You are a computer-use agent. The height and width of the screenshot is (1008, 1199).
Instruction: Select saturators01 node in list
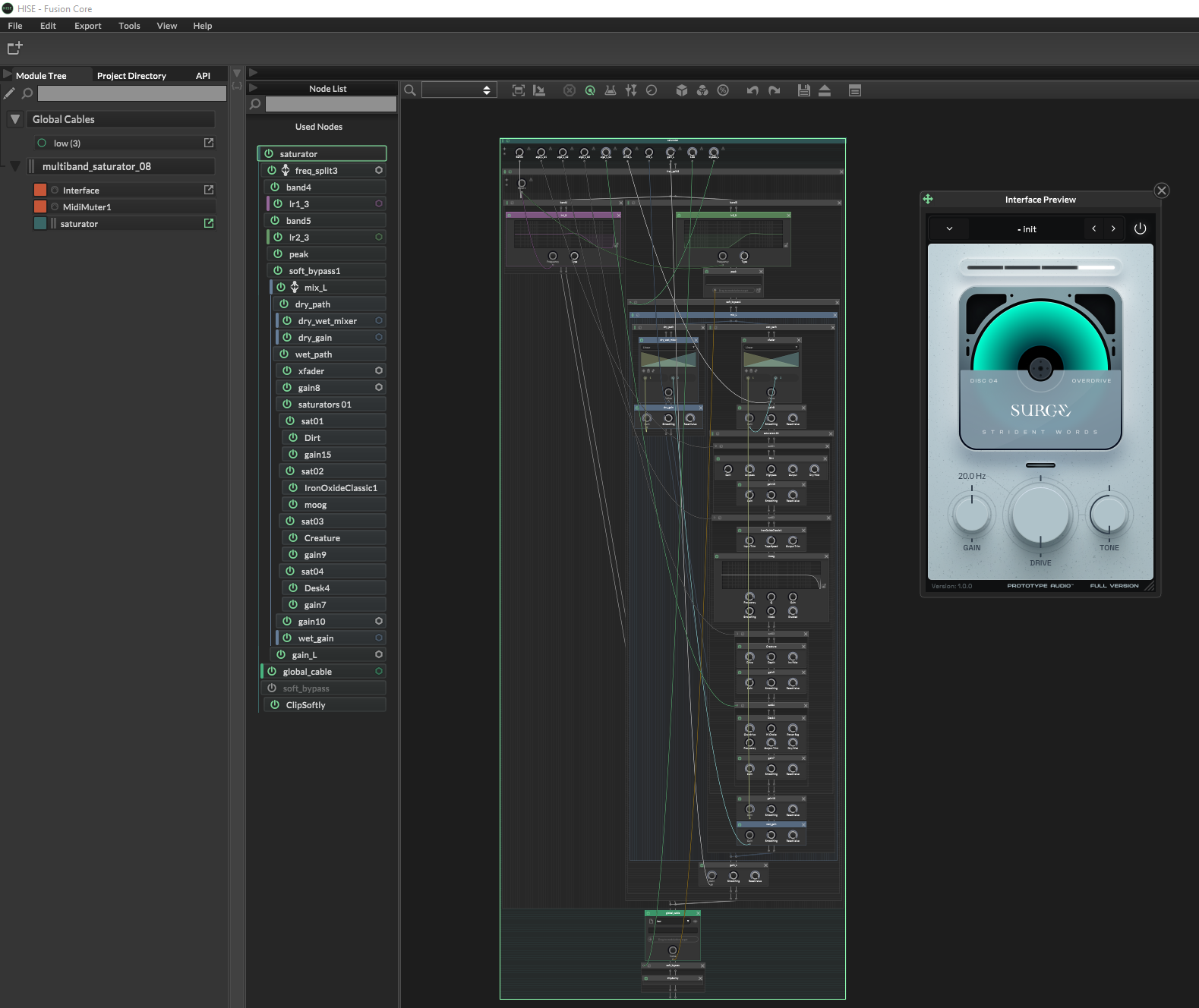click(x=331, y=404)
